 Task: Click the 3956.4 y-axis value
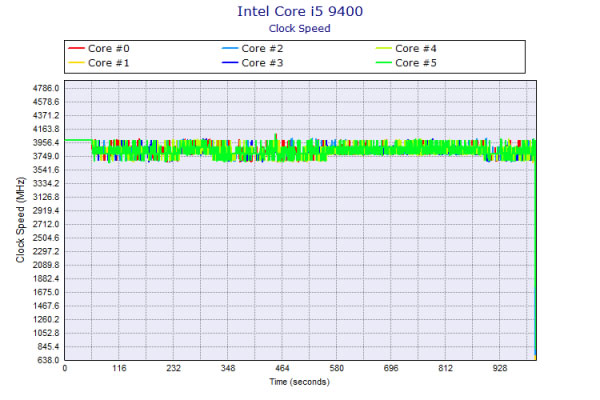click(46, 143)
